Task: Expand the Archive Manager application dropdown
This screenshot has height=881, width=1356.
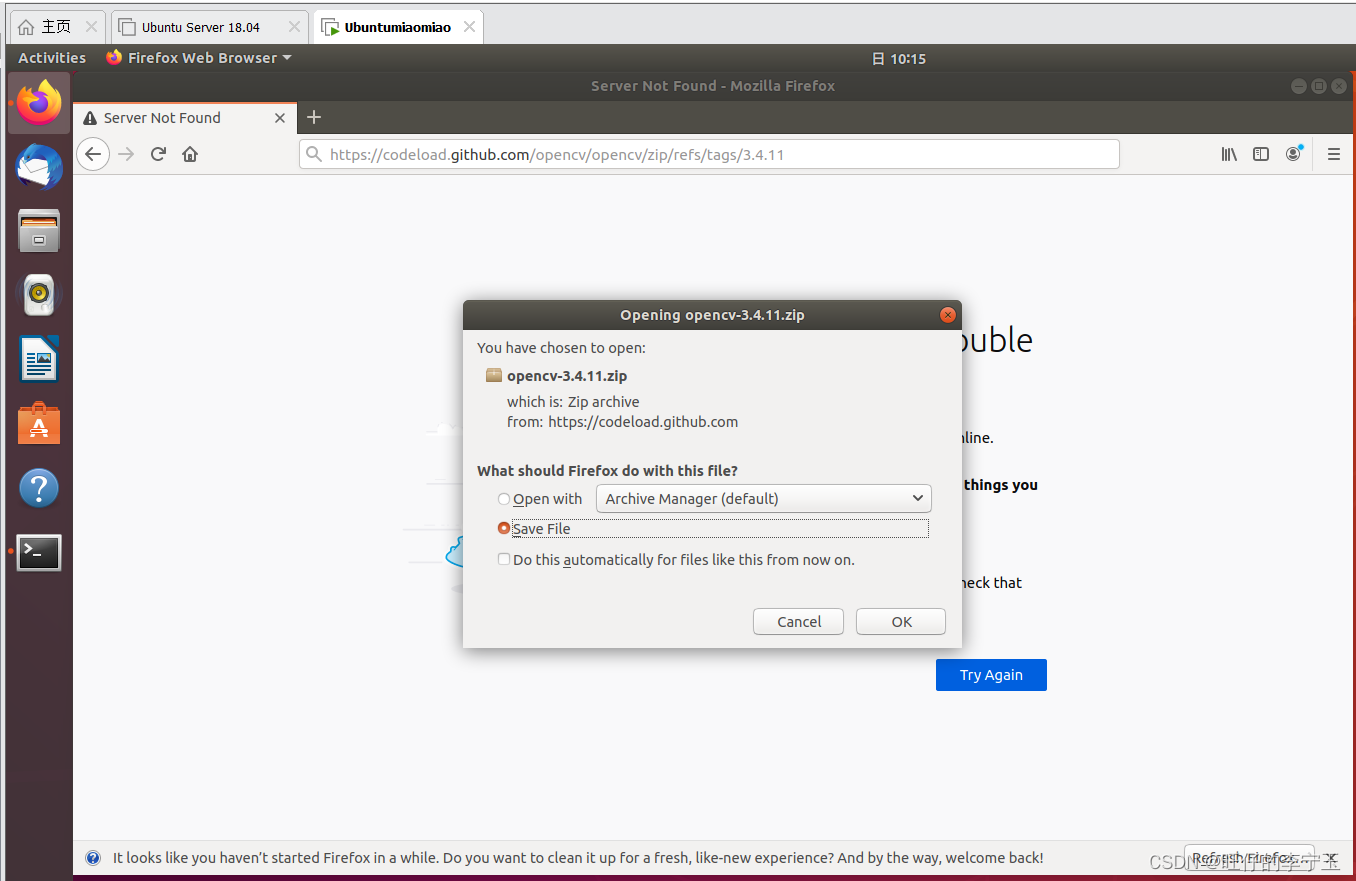Action: click(x=763, y=499)
